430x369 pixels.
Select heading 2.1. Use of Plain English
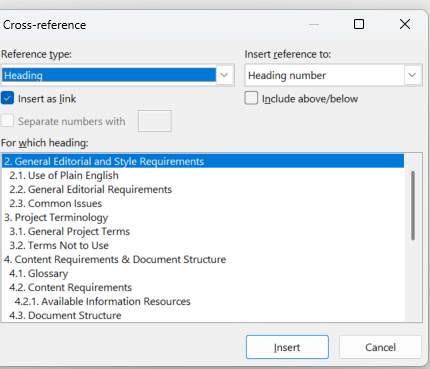pyautogui.click(x=203, y=175)
